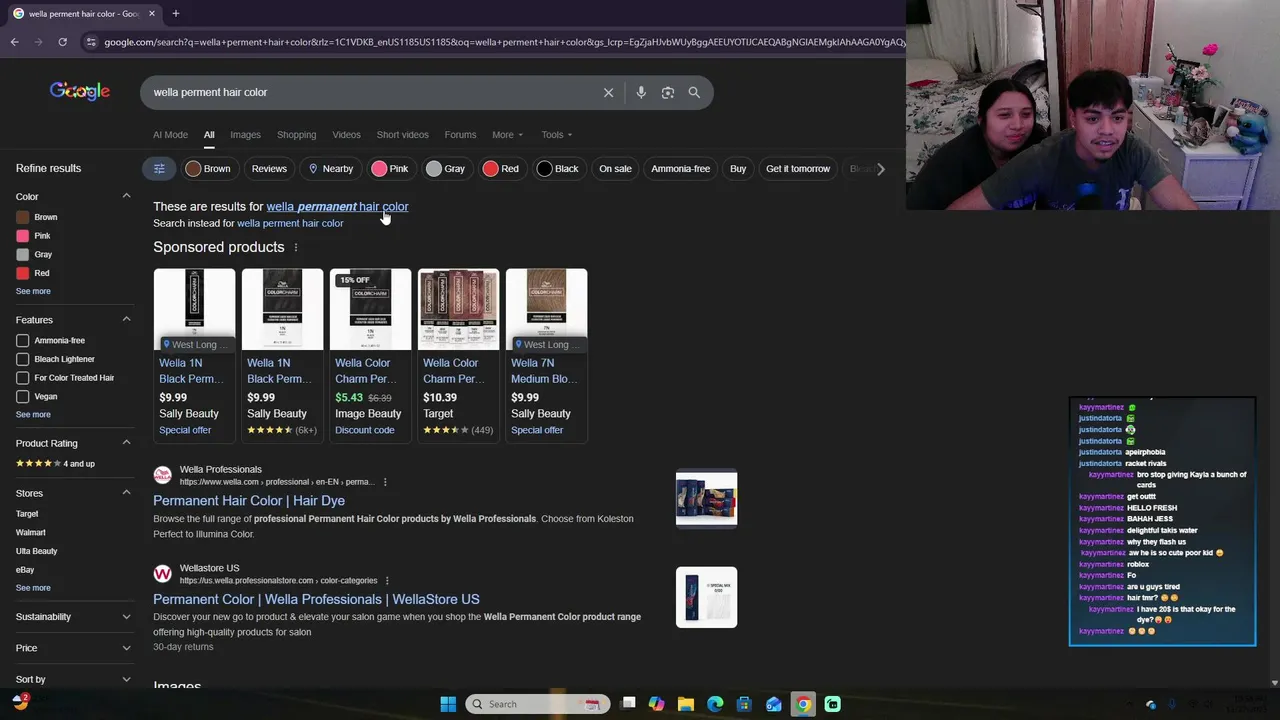Collapse the Features filter section
This screenshot has height=720, width=1280.
tap(126, 319)
